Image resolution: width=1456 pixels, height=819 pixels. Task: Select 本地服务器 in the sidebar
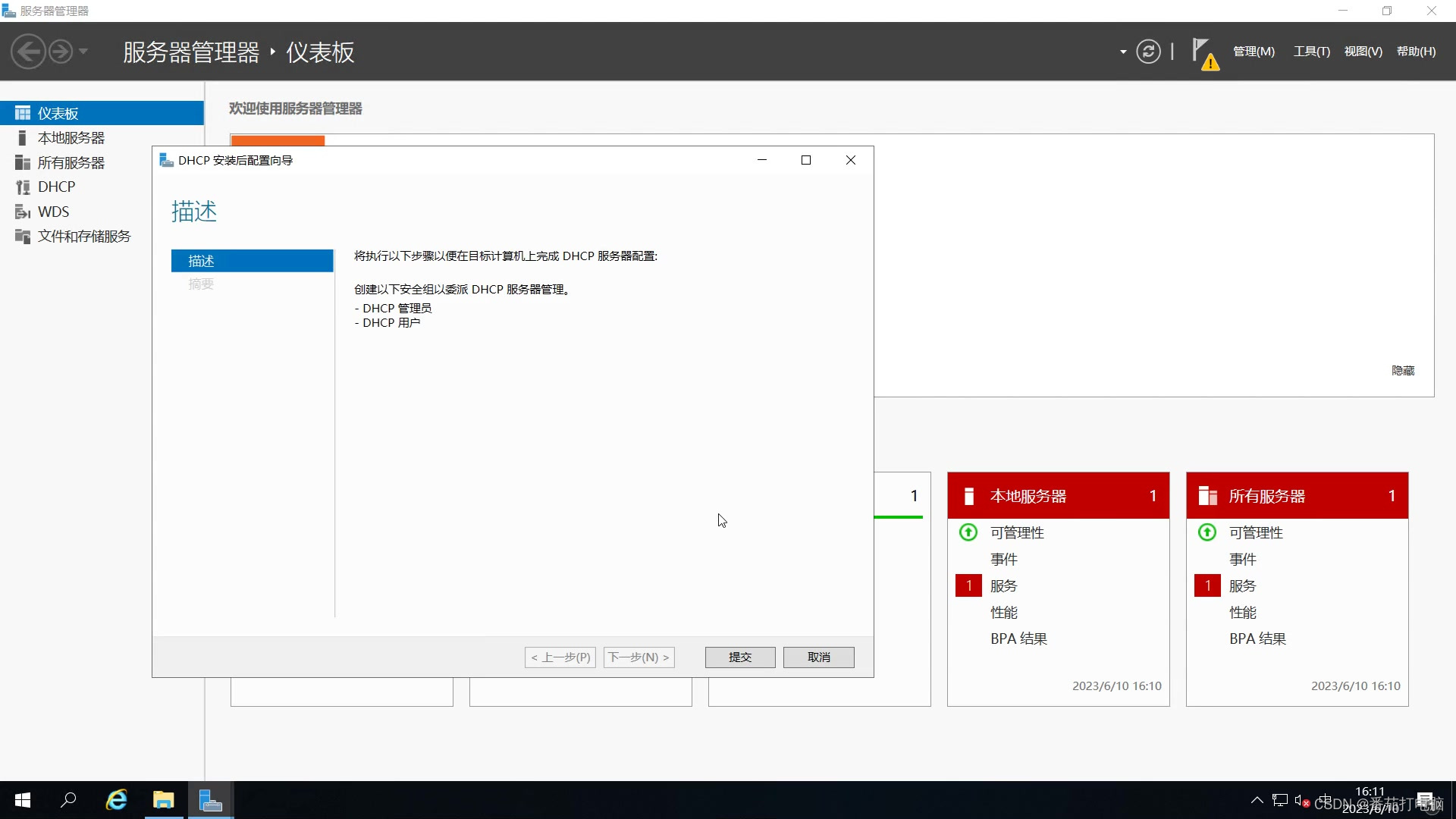[x=102, y=138]
